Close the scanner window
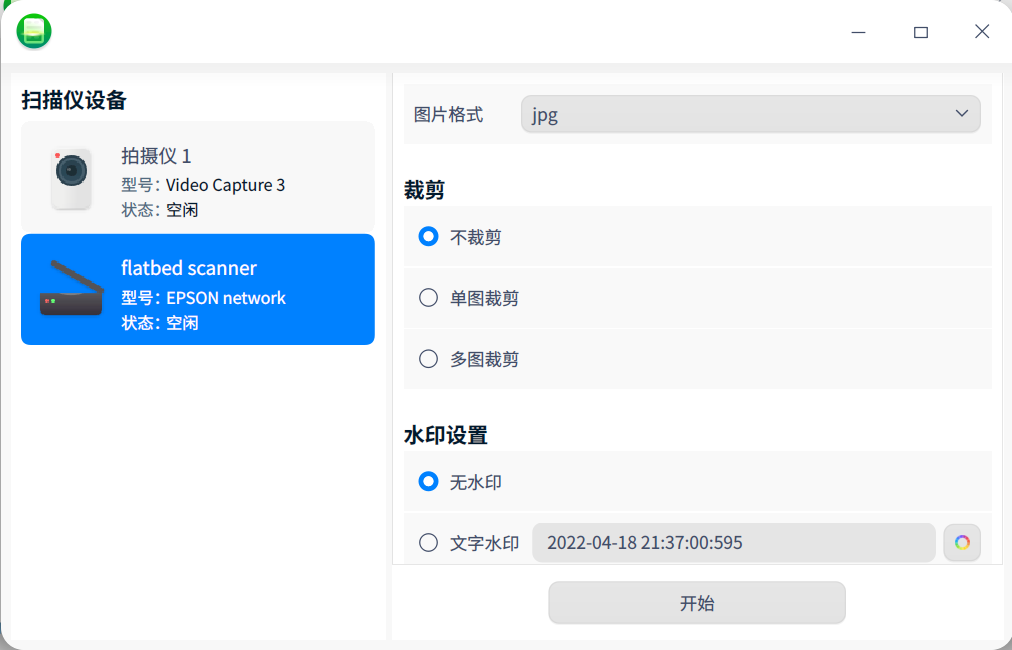 (982, 32)
